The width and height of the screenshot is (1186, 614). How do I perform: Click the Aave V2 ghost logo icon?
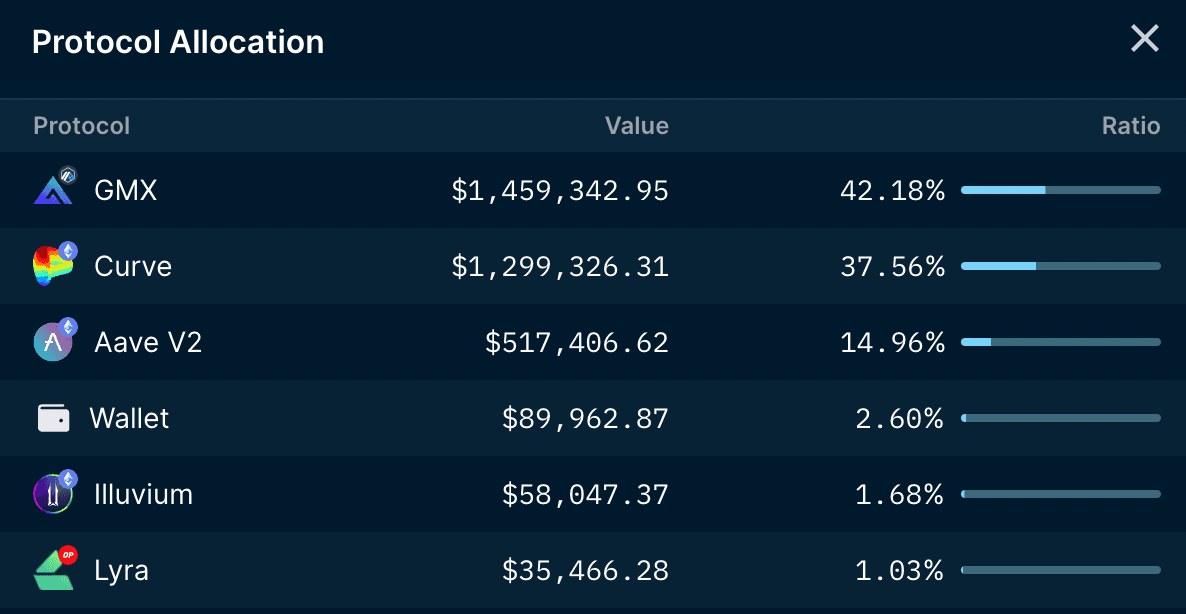54,342
